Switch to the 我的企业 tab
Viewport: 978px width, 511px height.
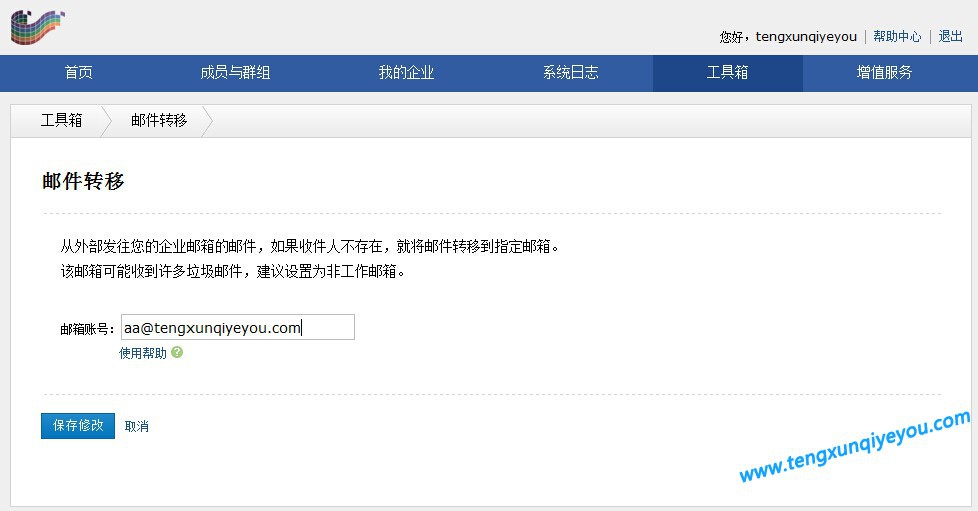406,72
